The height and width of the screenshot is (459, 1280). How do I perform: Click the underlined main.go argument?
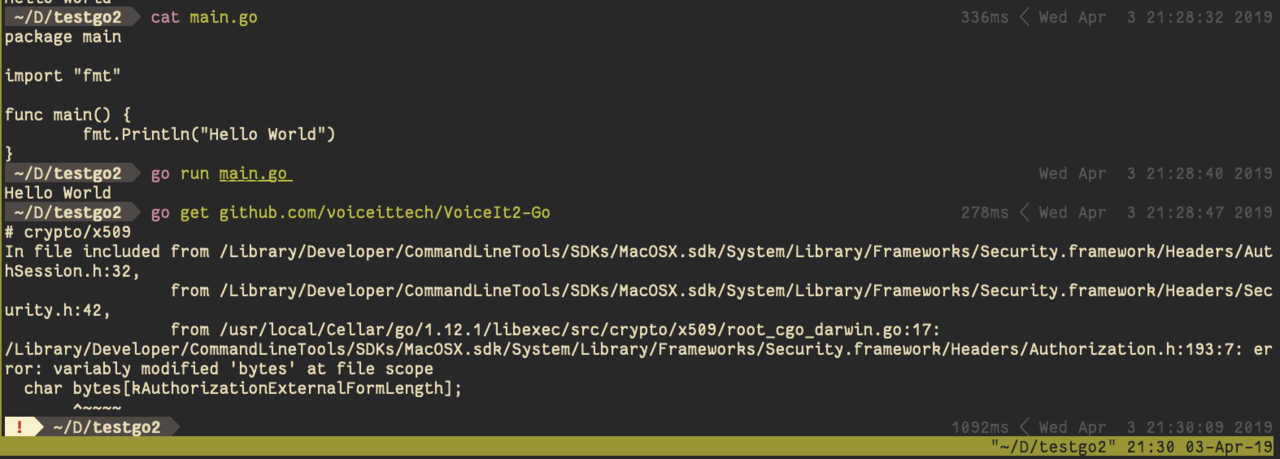tap(254, 174)
